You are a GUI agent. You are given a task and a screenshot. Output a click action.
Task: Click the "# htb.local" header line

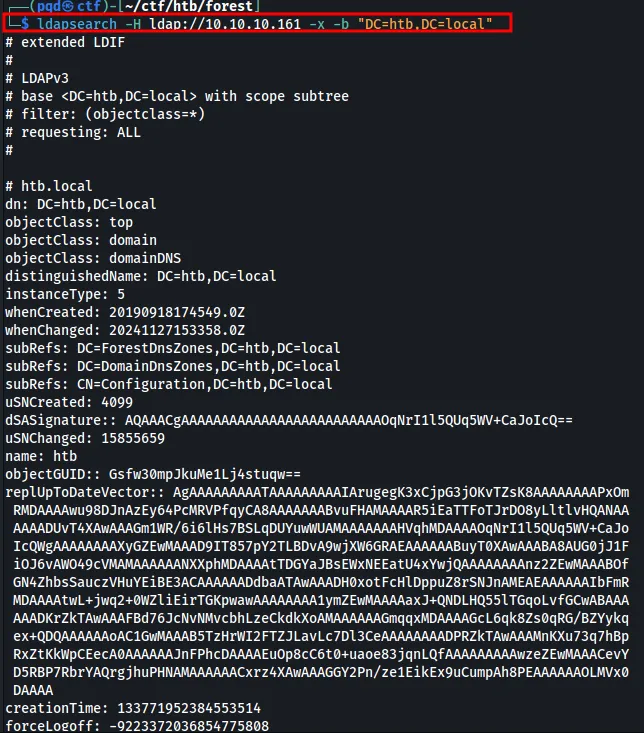click(48, 186)
